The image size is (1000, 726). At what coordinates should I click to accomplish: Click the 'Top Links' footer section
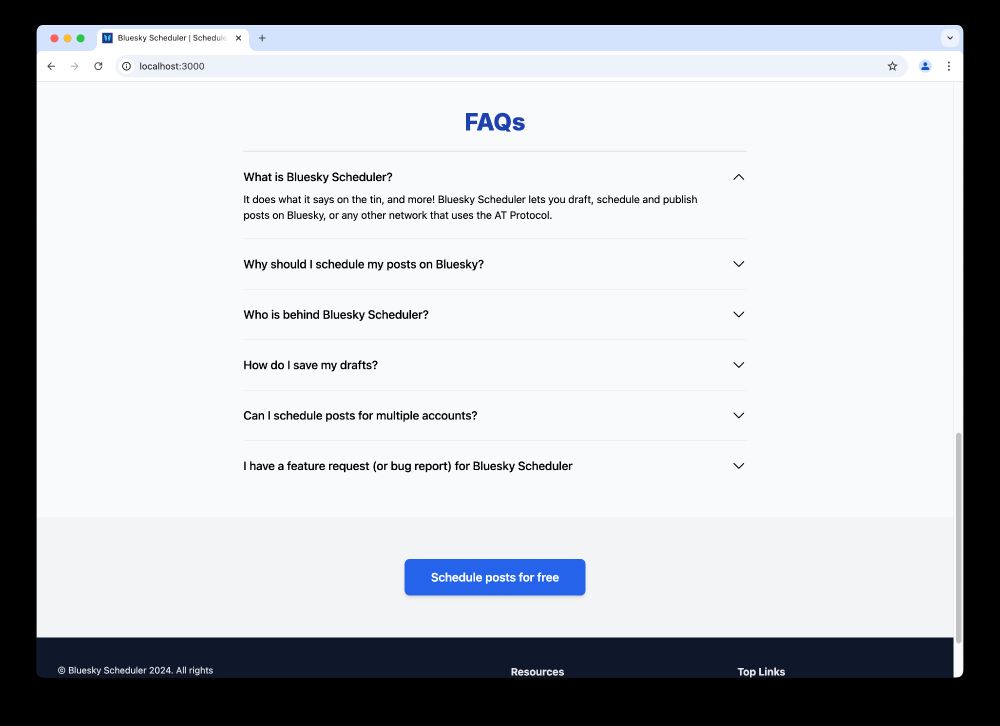(x=761, y=671)
